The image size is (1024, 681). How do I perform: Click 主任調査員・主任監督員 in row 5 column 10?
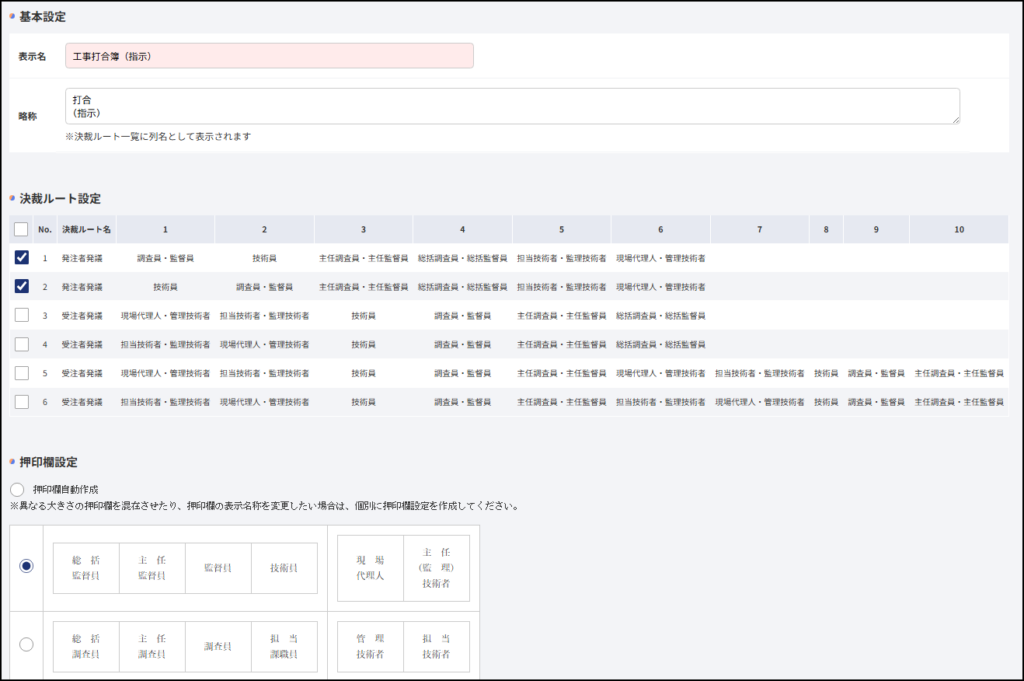[x=959, y=373]
